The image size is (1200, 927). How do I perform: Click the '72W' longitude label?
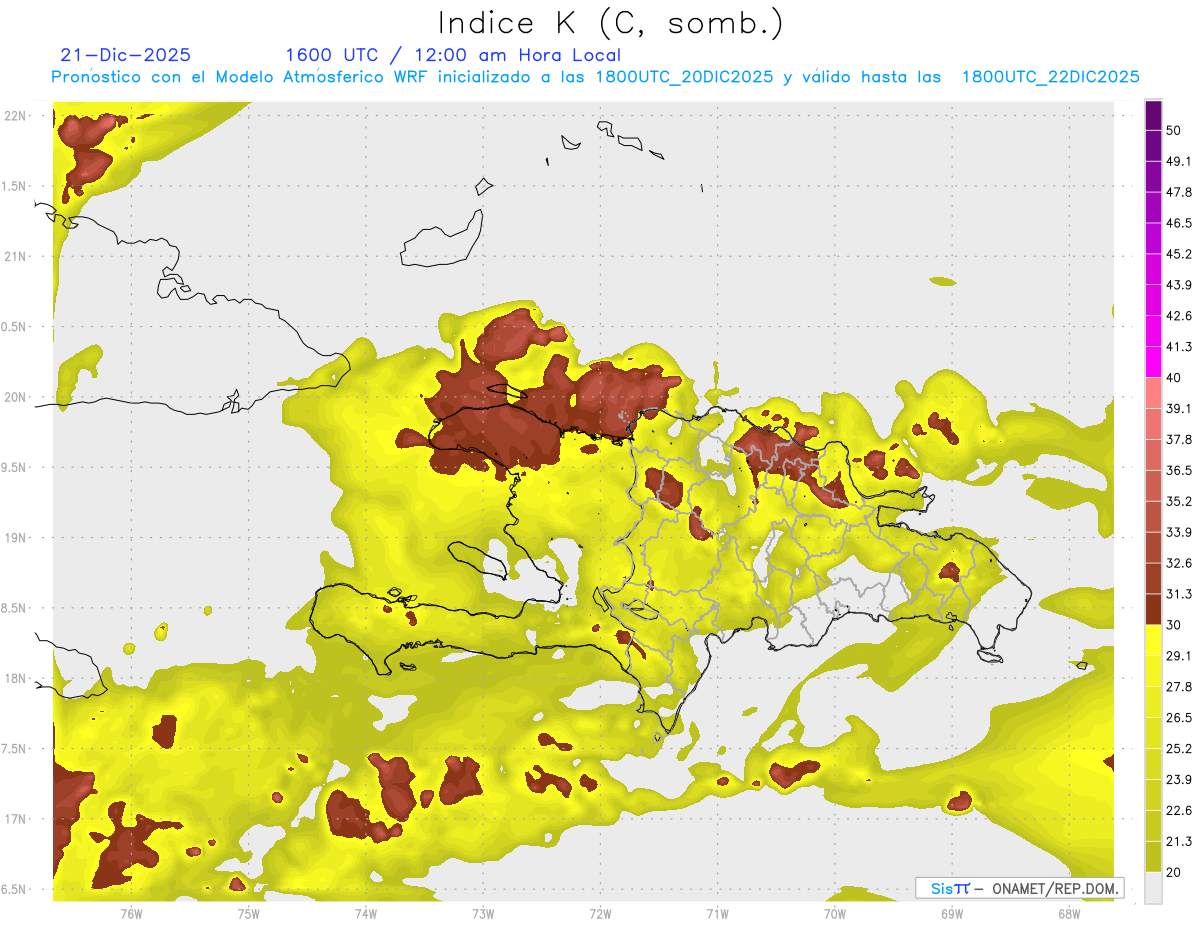(600, 913)
